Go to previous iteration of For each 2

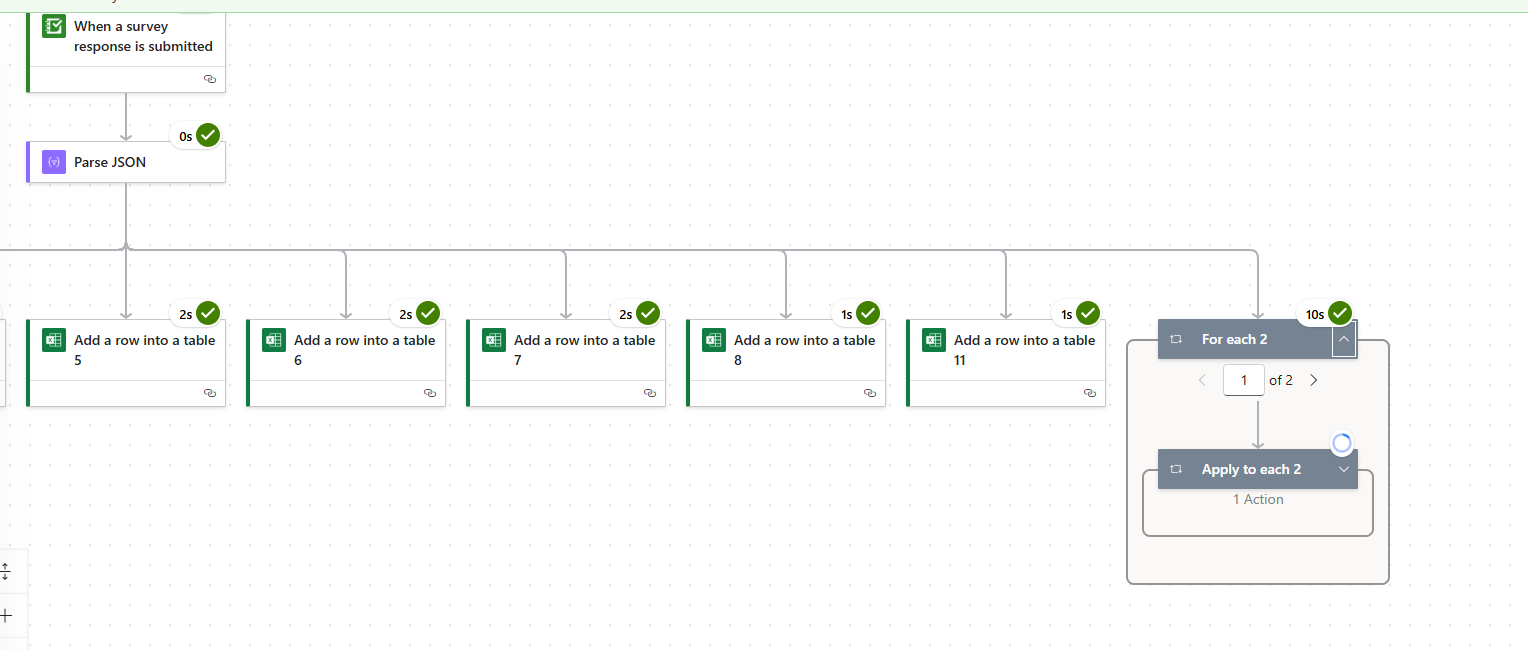click(1202, 380)
